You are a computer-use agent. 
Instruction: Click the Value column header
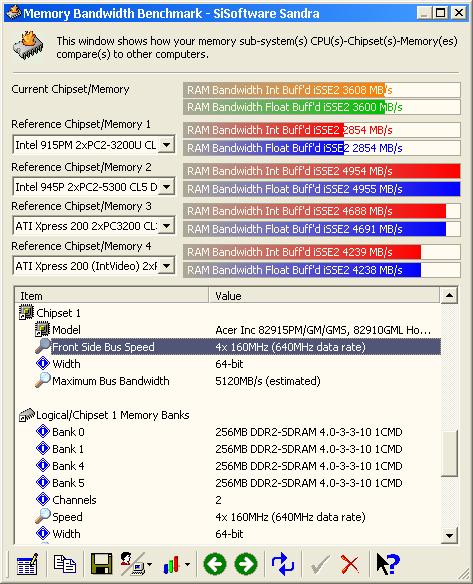click(x=324, y=296)
